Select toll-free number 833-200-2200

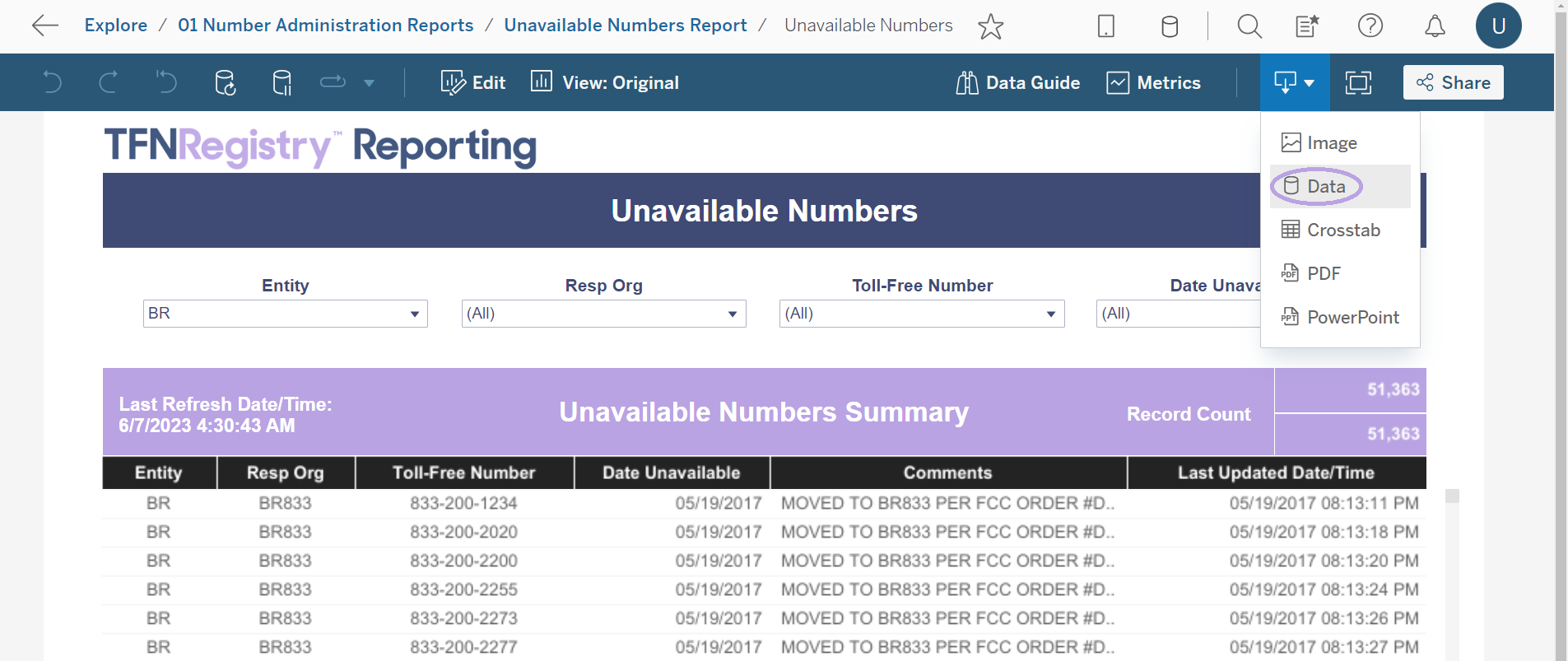464,561
